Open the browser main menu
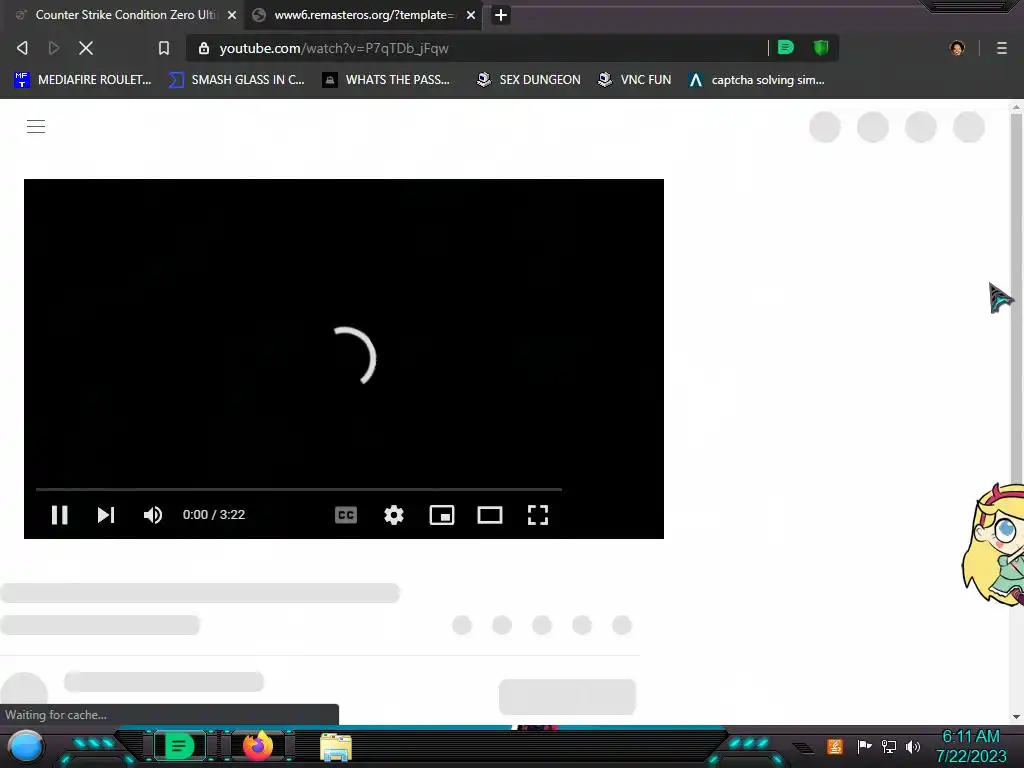Image resolution: width=1024 pixels, height=768 pixels. coord(1001,48)
